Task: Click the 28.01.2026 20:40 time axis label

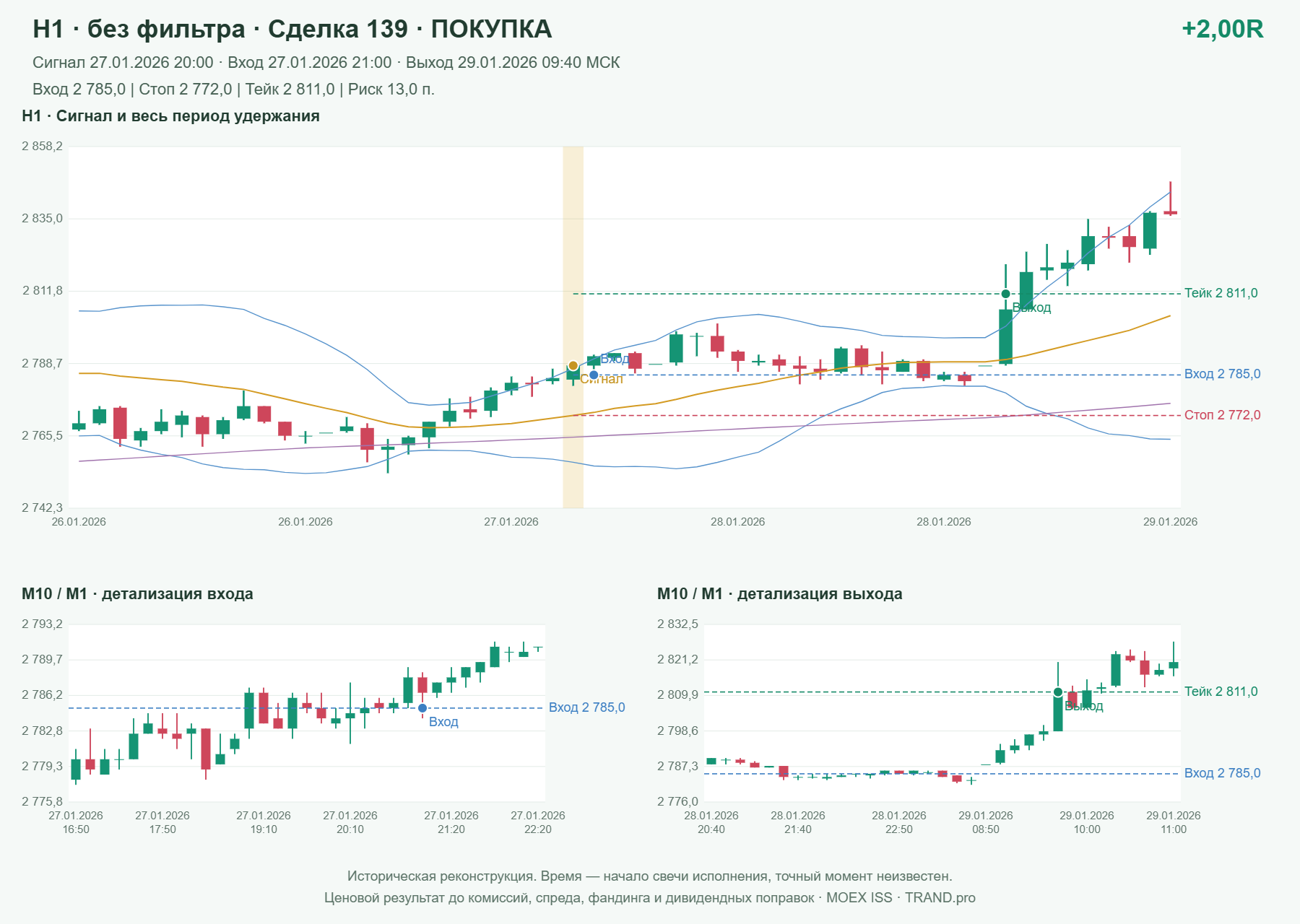Action: [x=711, y=822]
